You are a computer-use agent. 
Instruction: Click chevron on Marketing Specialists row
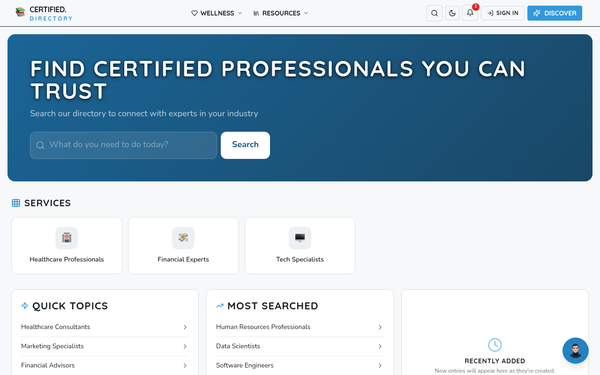coord(185,346)
